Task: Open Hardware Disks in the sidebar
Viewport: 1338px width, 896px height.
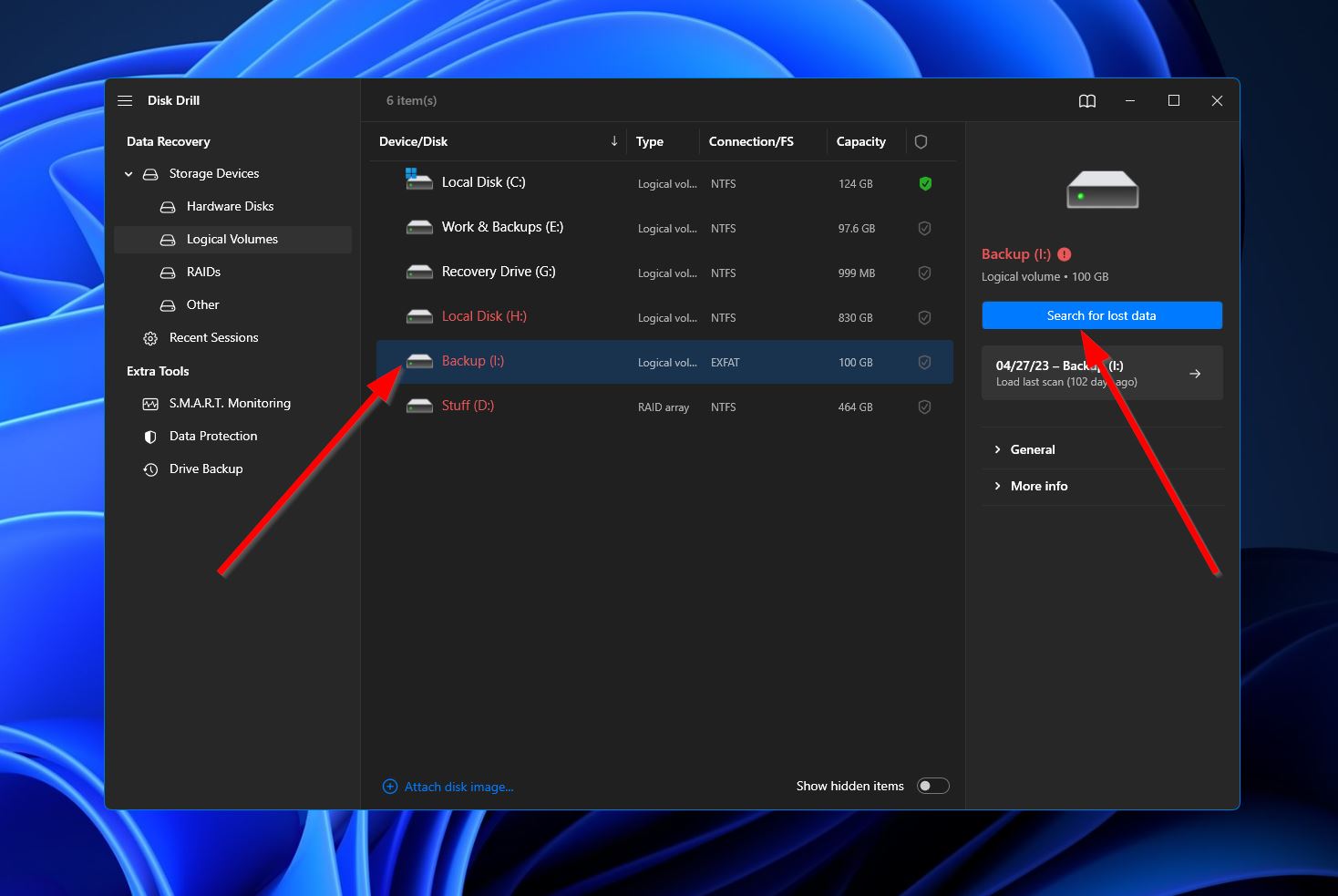Action: (x=230, y=206)
